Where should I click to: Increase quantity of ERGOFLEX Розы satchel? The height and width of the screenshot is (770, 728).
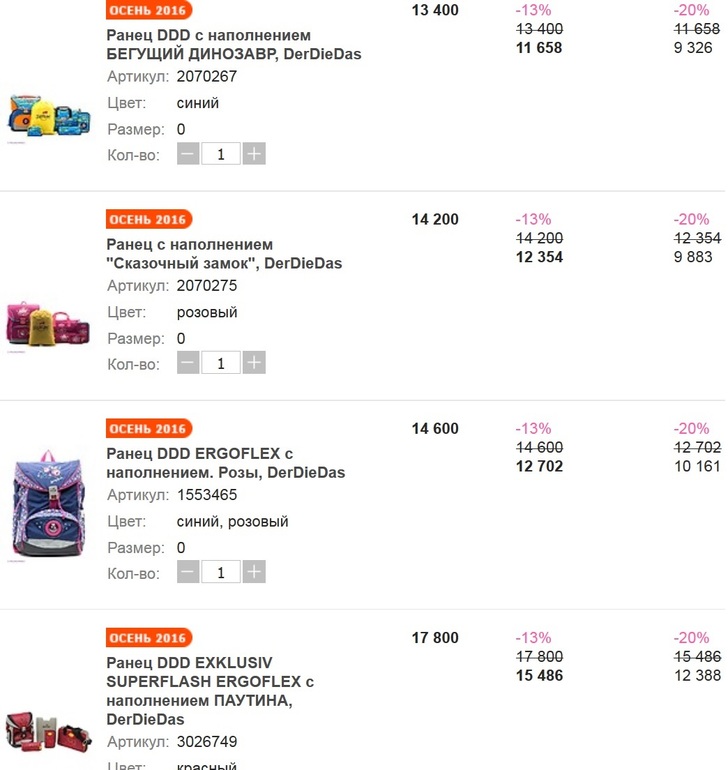point(254,572)
